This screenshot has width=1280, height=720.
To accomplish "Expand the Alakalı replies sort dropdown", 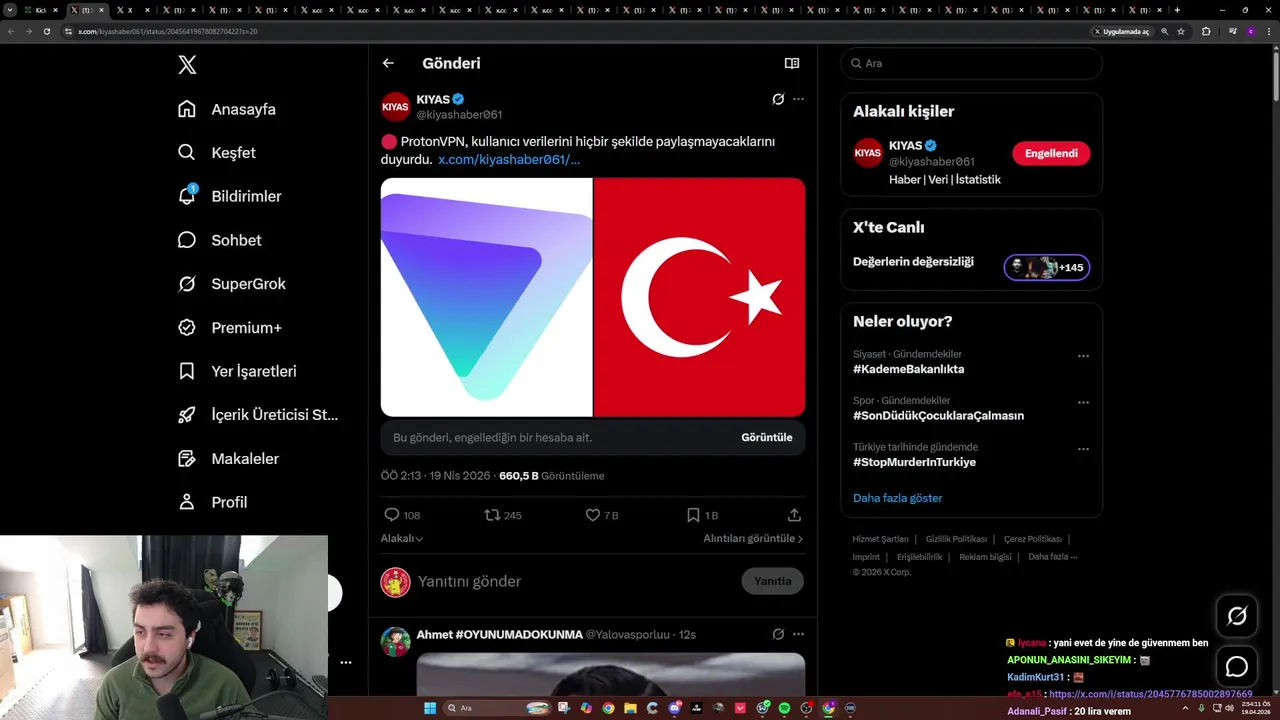I will [x=402, y=538].
